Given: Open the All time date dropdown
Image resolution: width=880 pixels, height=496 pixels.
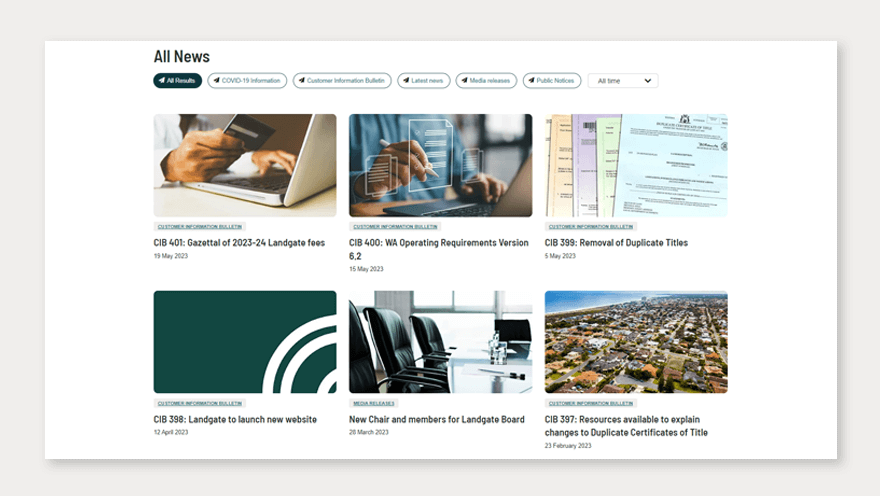Looking at the screenshot, I should pos(622,81).
